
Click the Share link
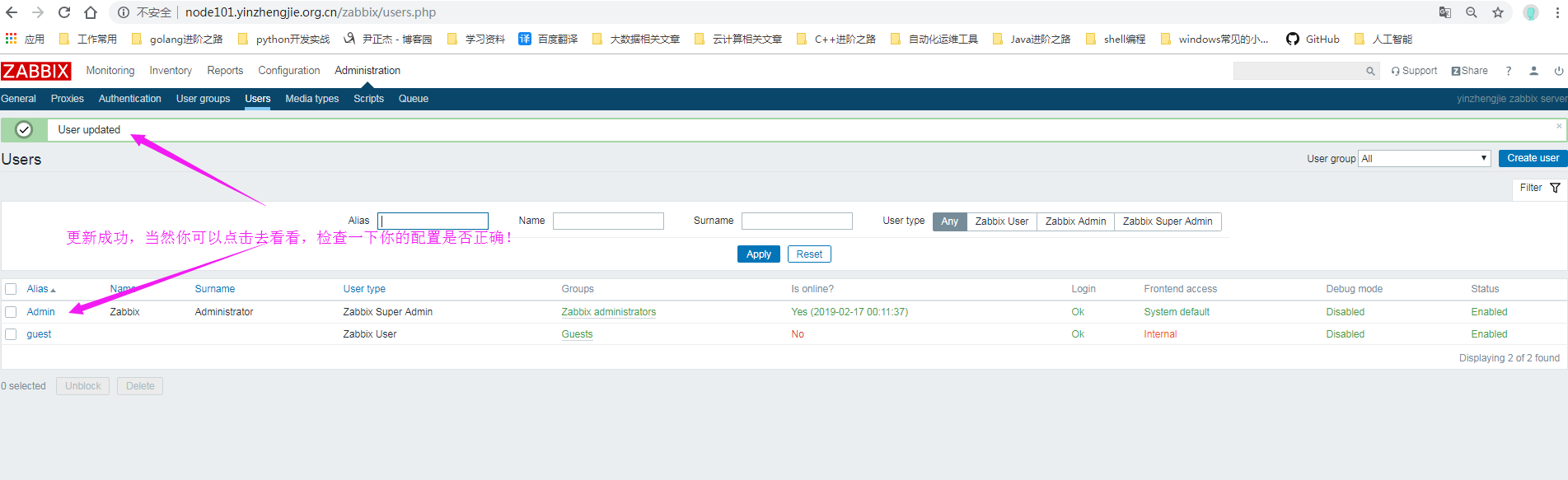(x=1469, y=71)
